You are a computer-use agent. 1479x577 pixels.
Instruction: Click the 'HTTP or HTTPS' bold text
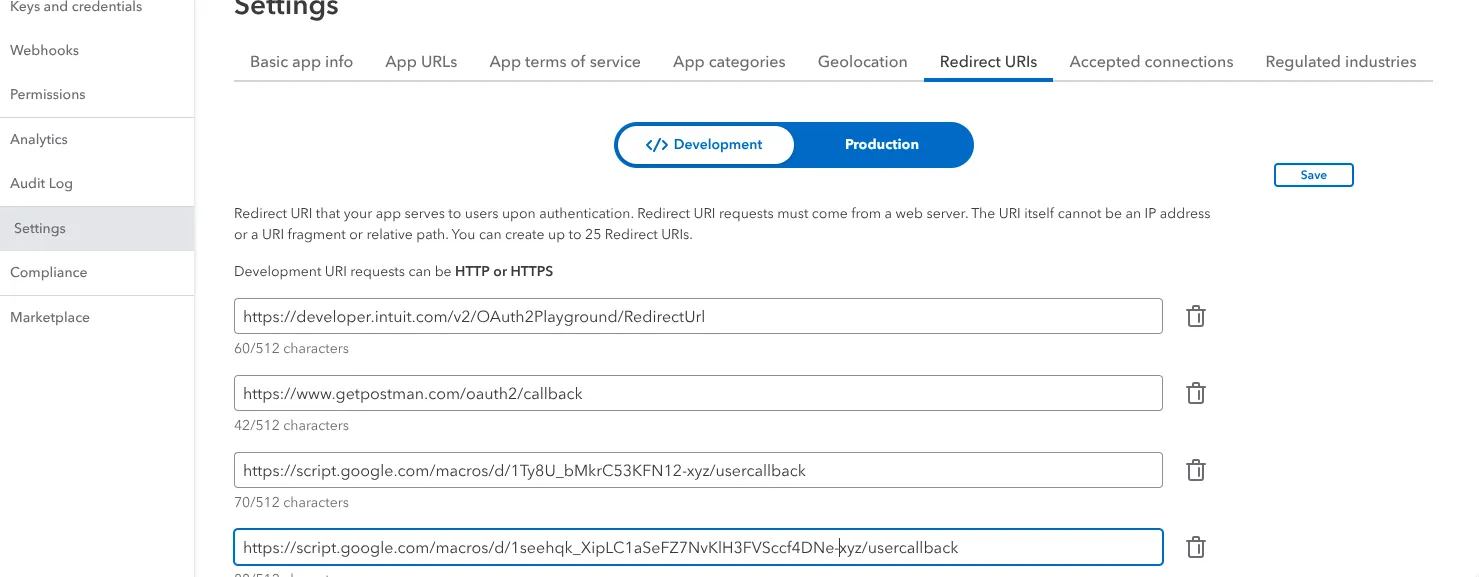[x=504, y=272]
